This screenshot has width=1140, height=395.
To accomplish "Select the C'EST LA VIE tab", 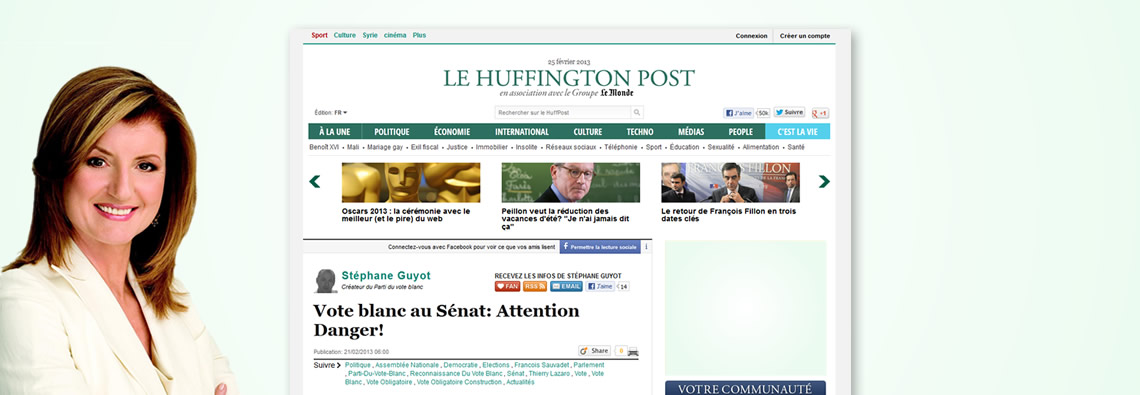I will [798, 132].
